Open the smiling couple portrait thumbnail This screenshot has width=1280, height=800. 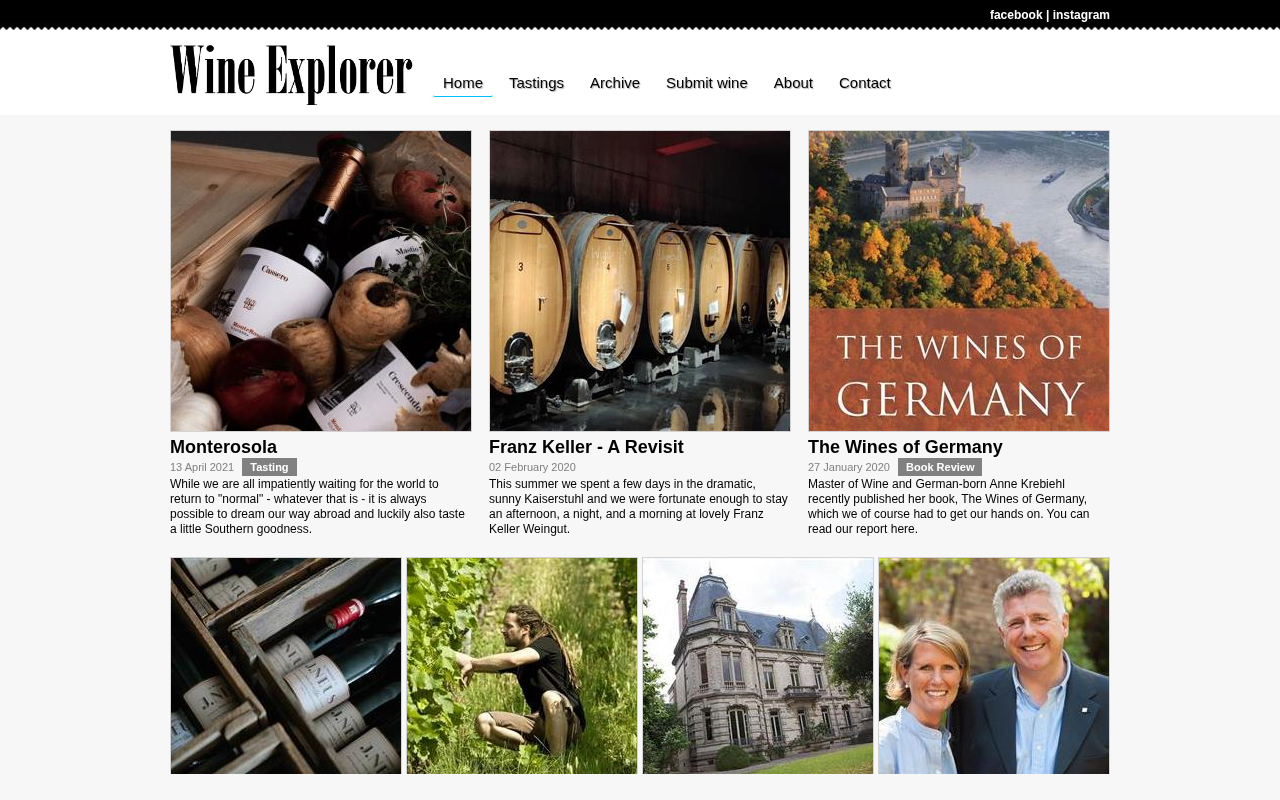994,666
